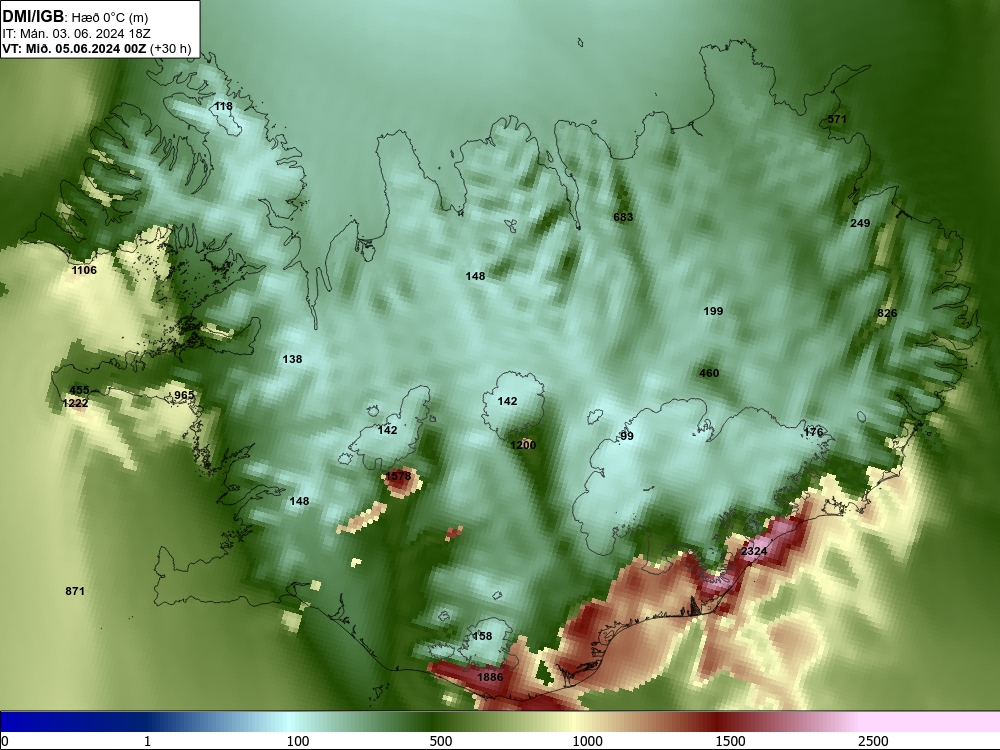Select the 176 value label
Screen dimensions: 1000x750
[x=813, y=432]
